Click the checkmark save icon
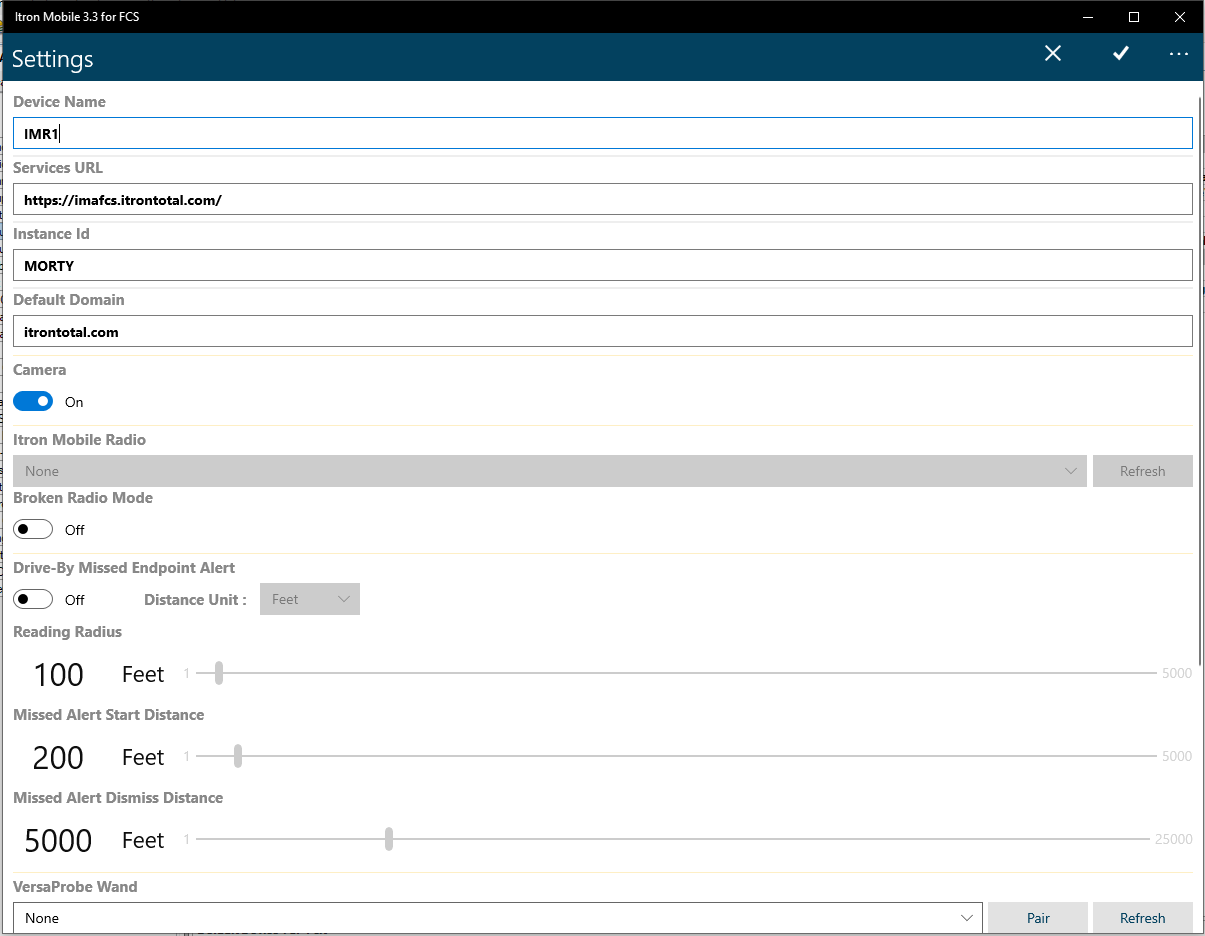This screenshot has width=1205, height=936. click(1121, 54)
